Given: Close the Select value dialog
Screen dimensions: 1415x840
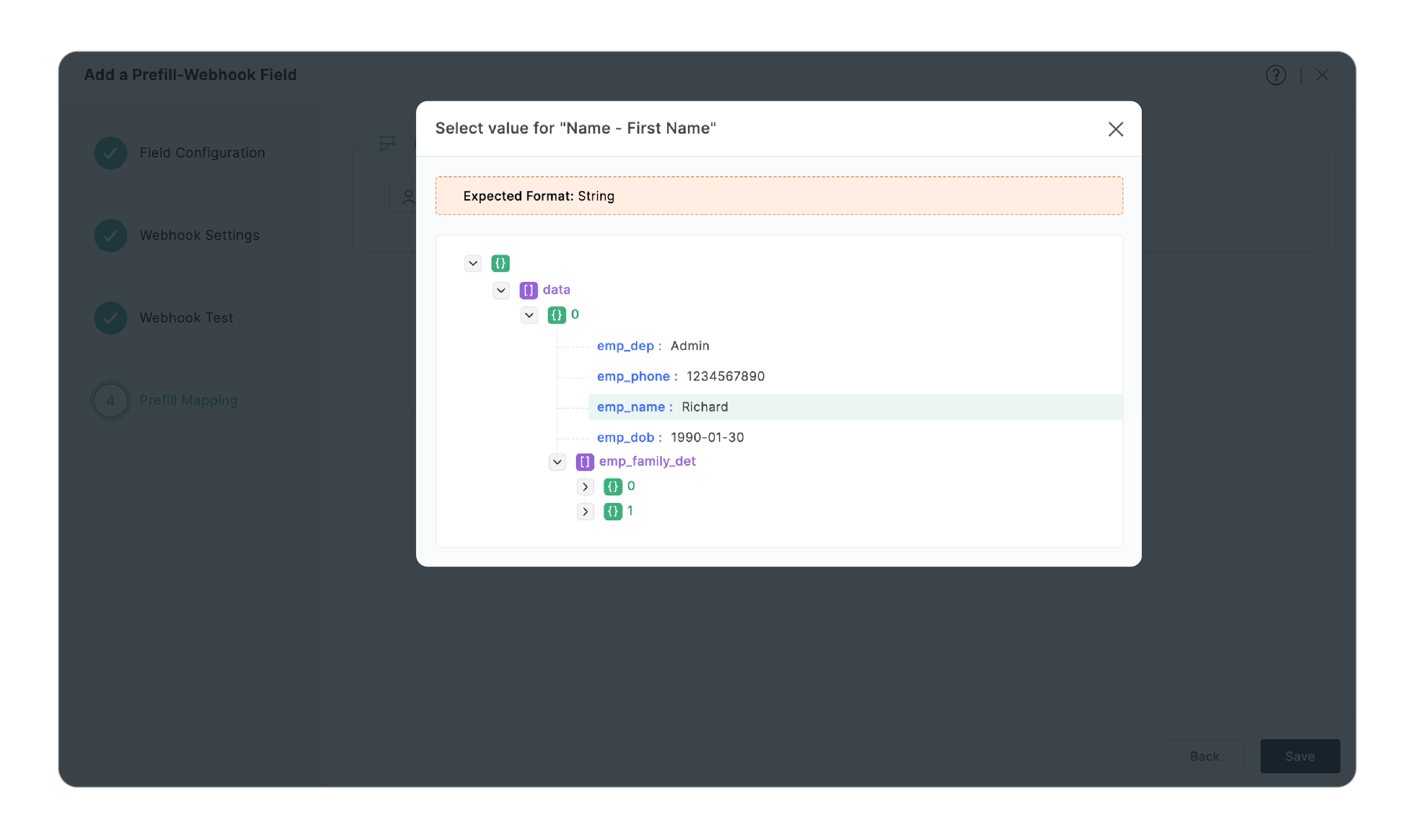Looking at the screenshot, I should point(1115,129).
